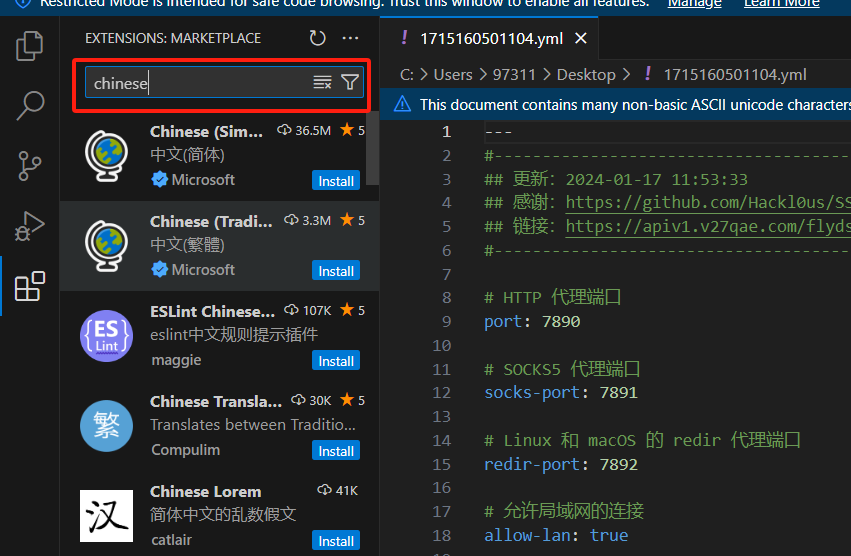
Task: Open Learn More link in banner
Action: pos(782,4)
